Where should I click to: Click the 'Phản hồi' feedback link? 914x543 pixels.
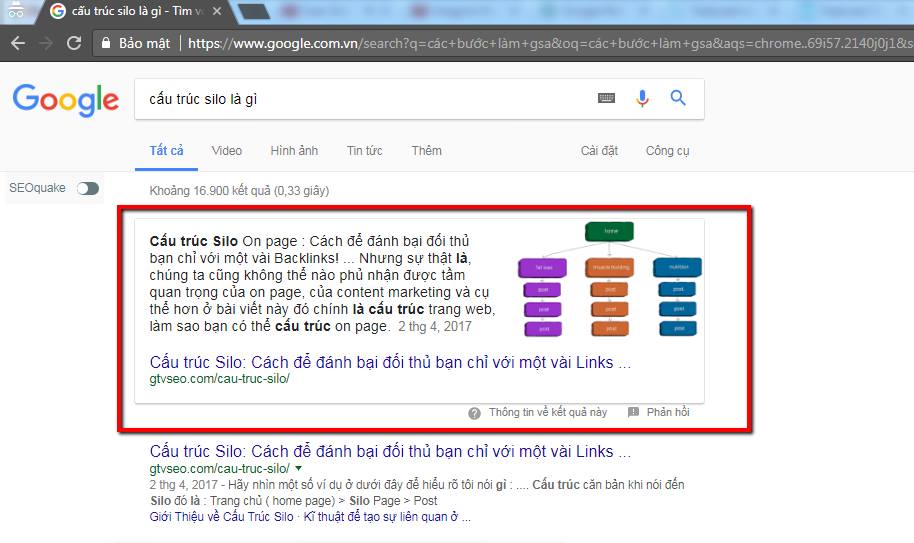pos(668,412)
